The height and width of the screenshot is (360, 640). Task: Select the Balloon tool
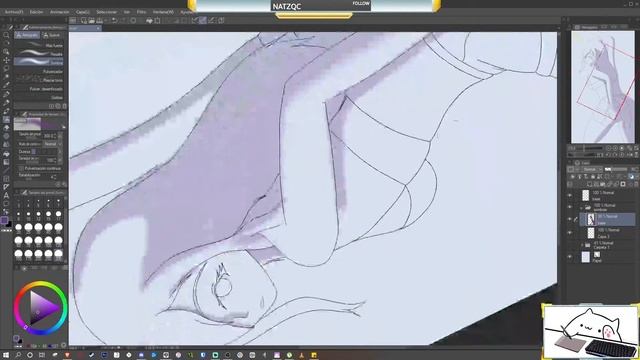[6, 204]
